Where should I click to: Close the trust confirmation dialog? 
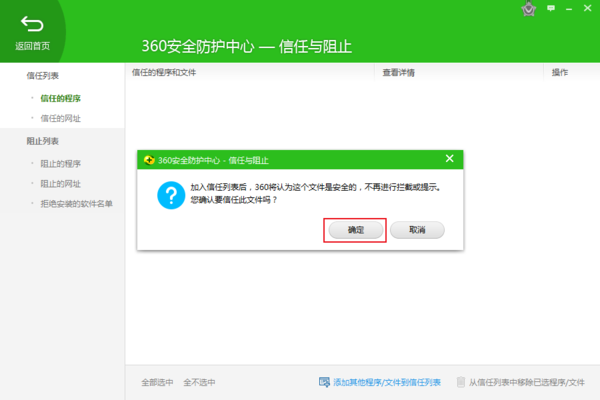(x=450, y=159)
